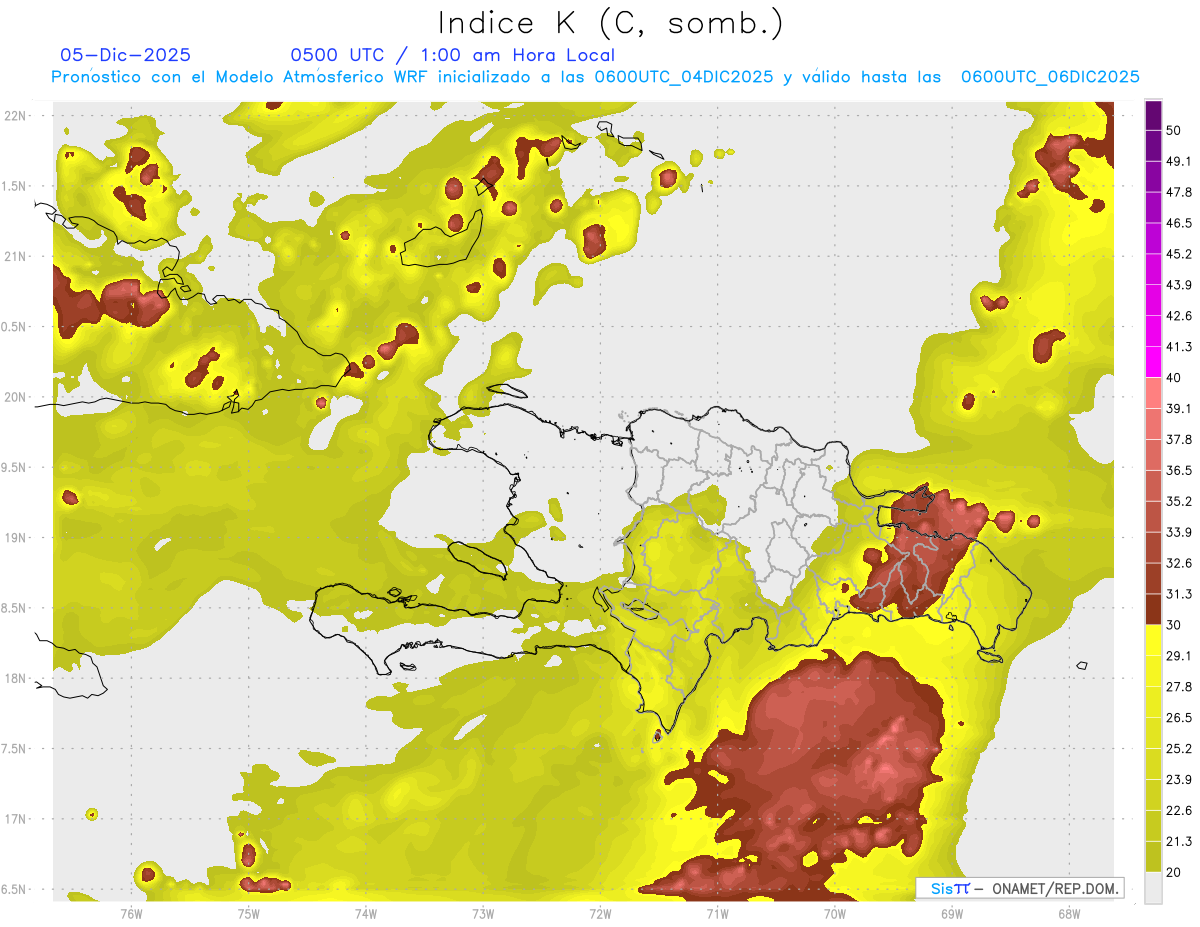Click the longitude axis label '73W'
1200x927 pixels.
tap(483, 913)
